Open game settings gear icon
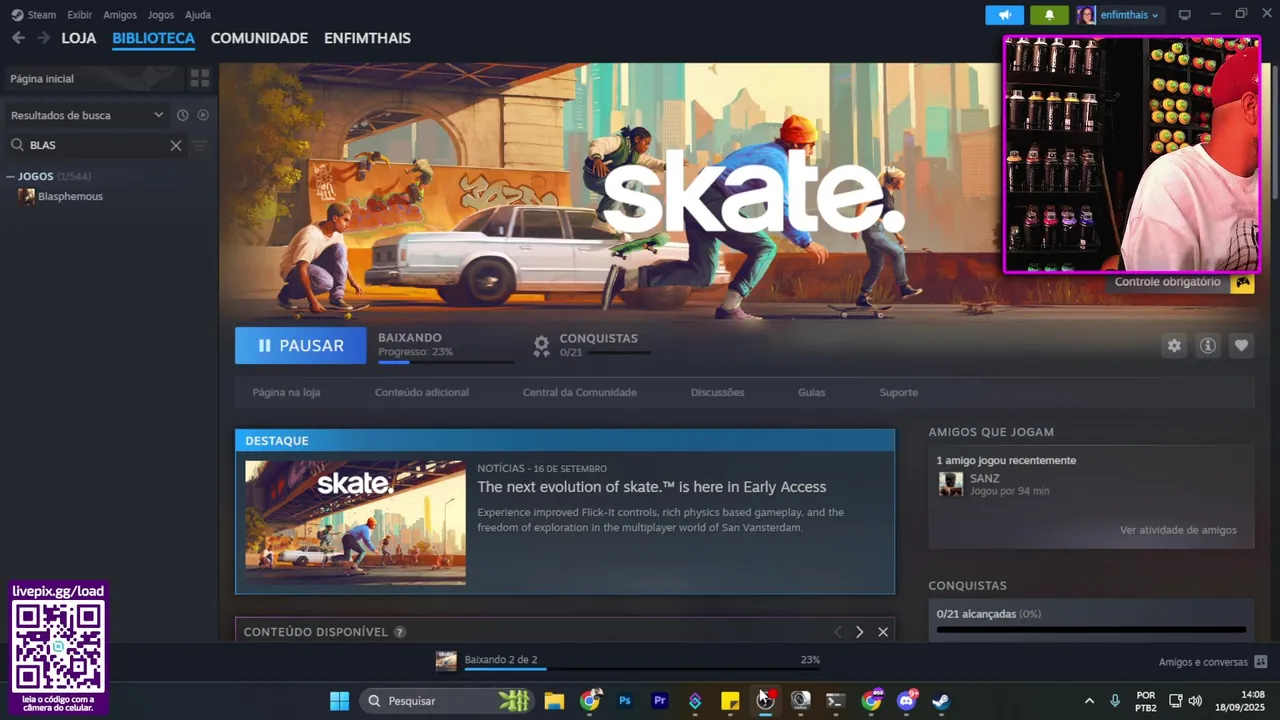1280x720 pixels. pos(1174,345)
